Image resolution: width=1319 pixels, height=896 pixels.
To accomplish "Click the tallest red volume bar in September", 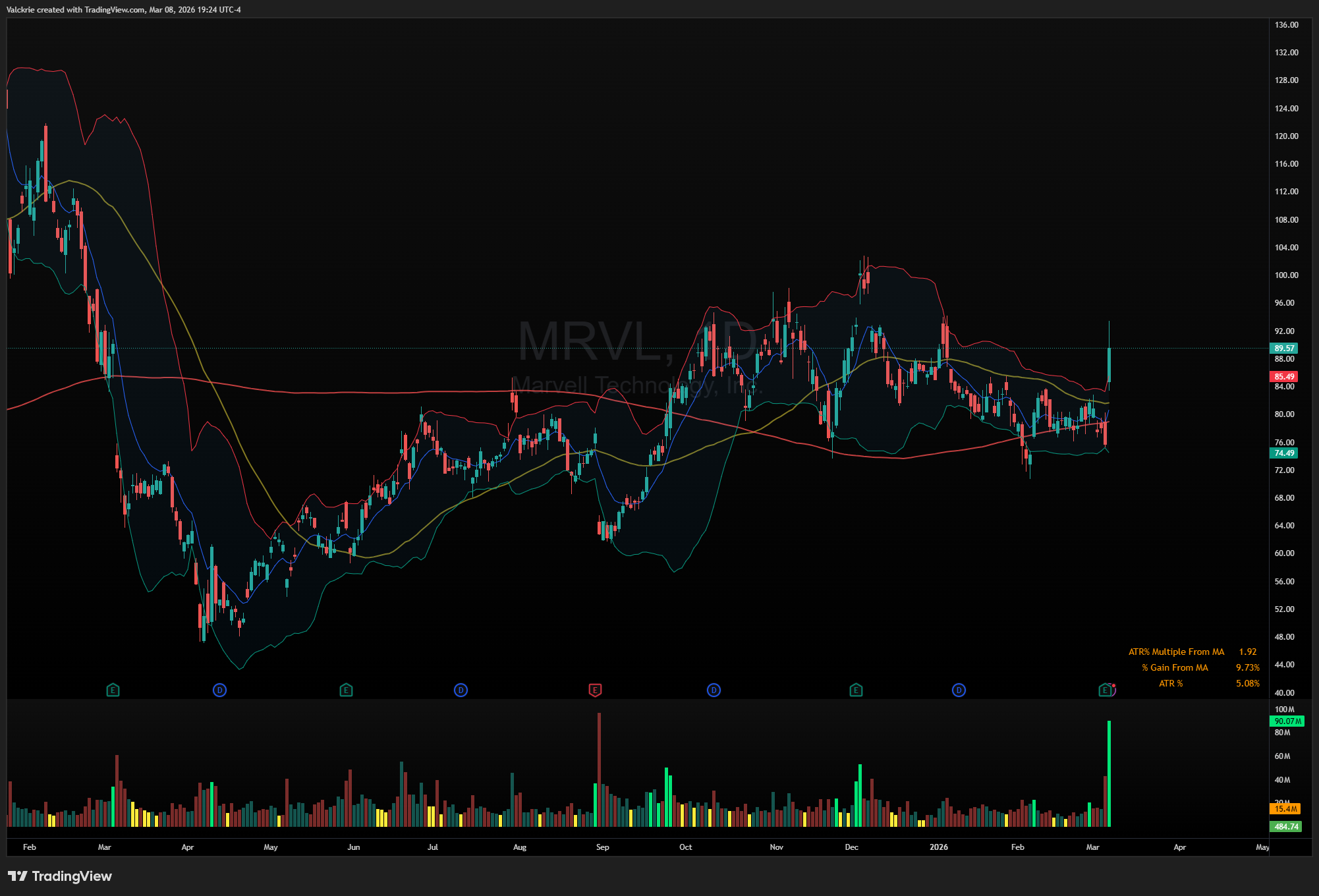I will click(599, 770).
